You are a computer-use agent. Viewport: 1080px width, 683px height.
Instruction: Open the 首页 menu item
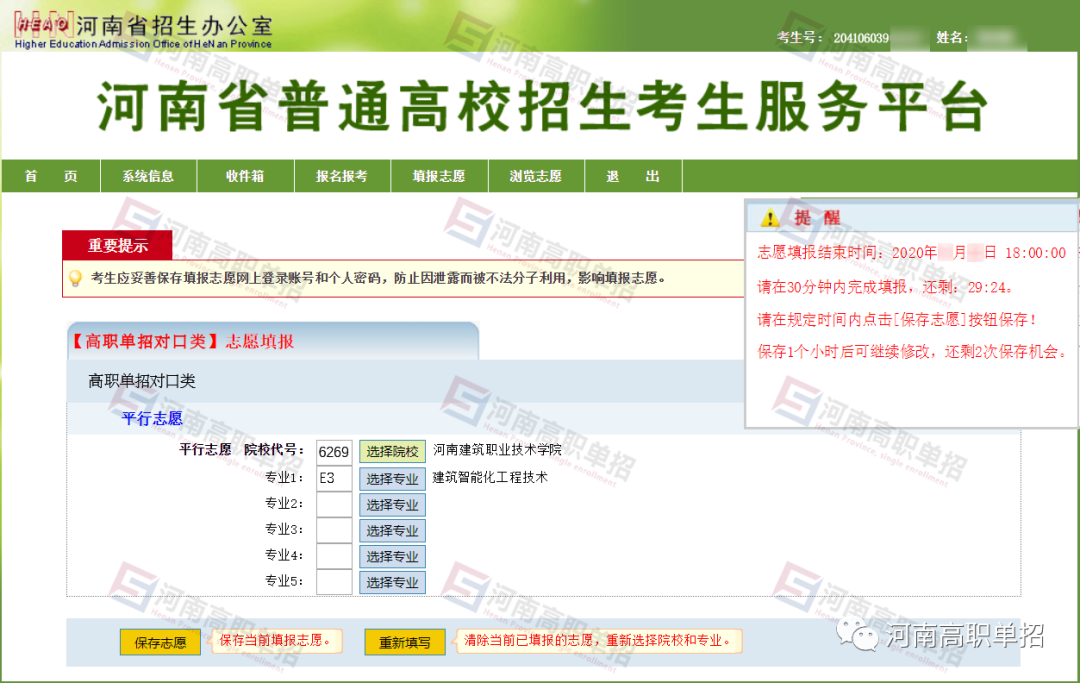[49, 175]
